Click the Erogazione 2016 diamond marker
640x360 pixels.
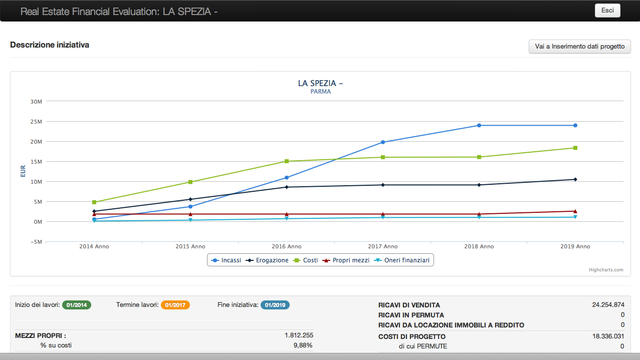pos(287,187)
